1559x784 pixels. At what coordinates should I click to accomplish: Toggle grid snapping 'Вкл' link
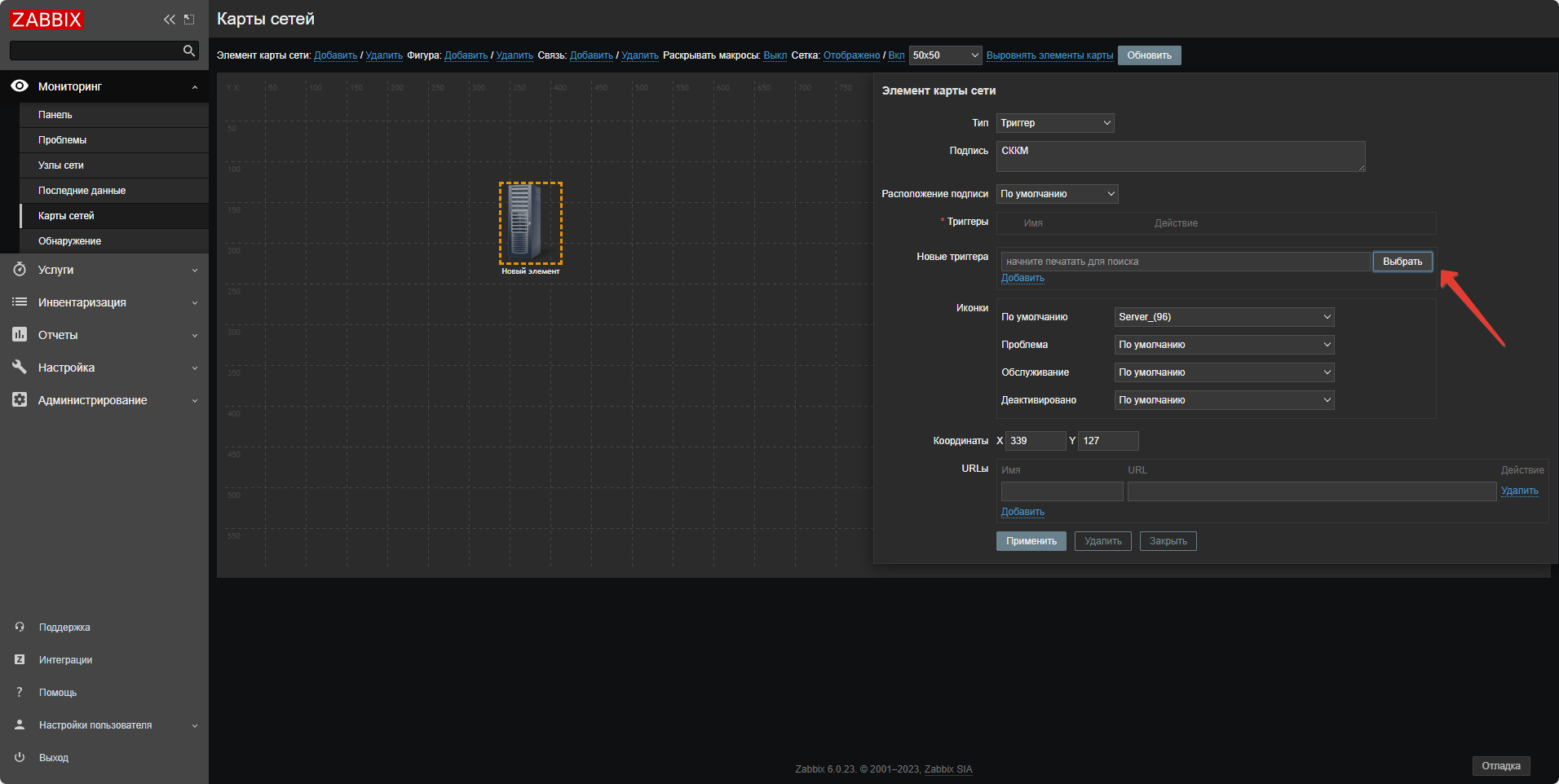(x=896, y=55)
